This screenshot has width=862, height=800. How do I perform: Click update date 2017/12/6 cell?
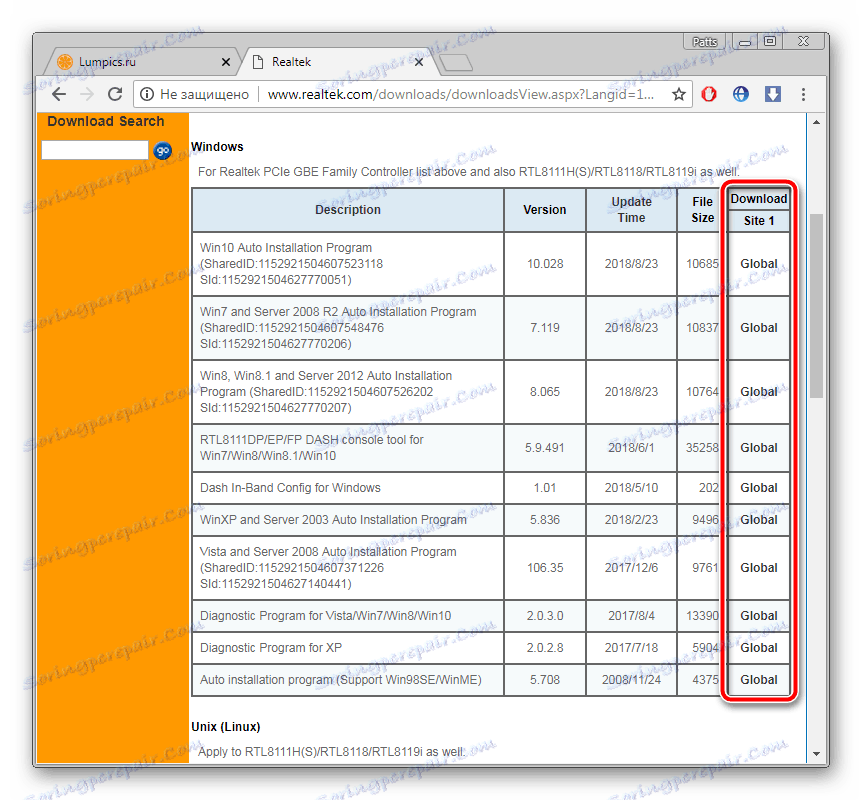point(631,568)
